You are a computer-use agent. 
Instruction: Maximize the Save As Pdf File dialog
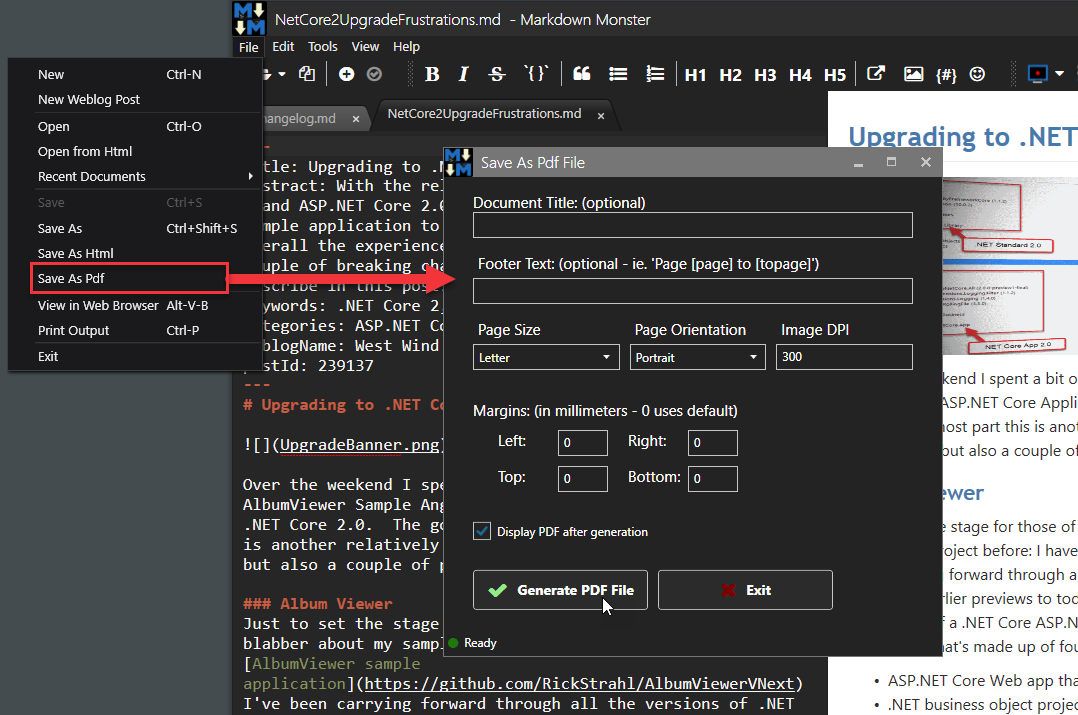[x=891, y=162]
